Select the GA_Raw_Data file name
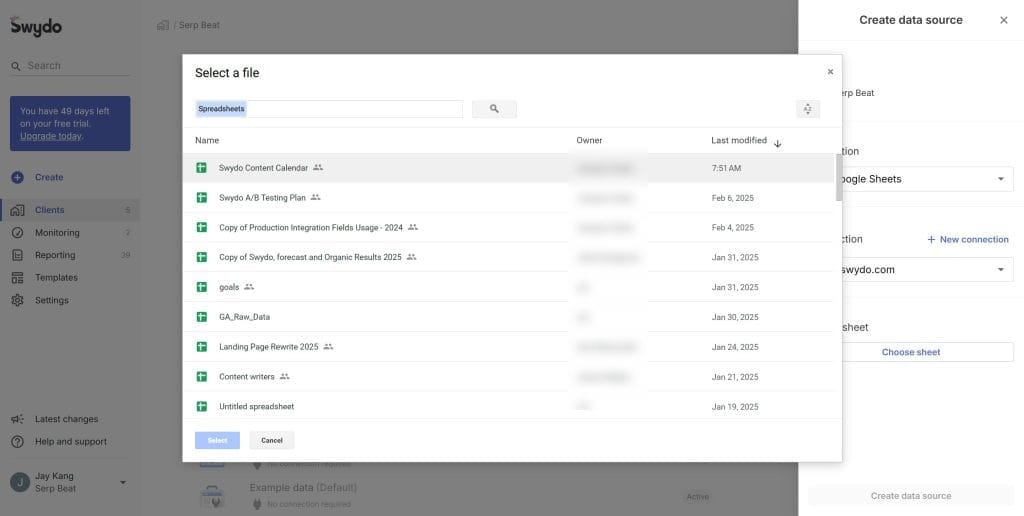Screen dimensions: 1024x516 pos(244,317)
